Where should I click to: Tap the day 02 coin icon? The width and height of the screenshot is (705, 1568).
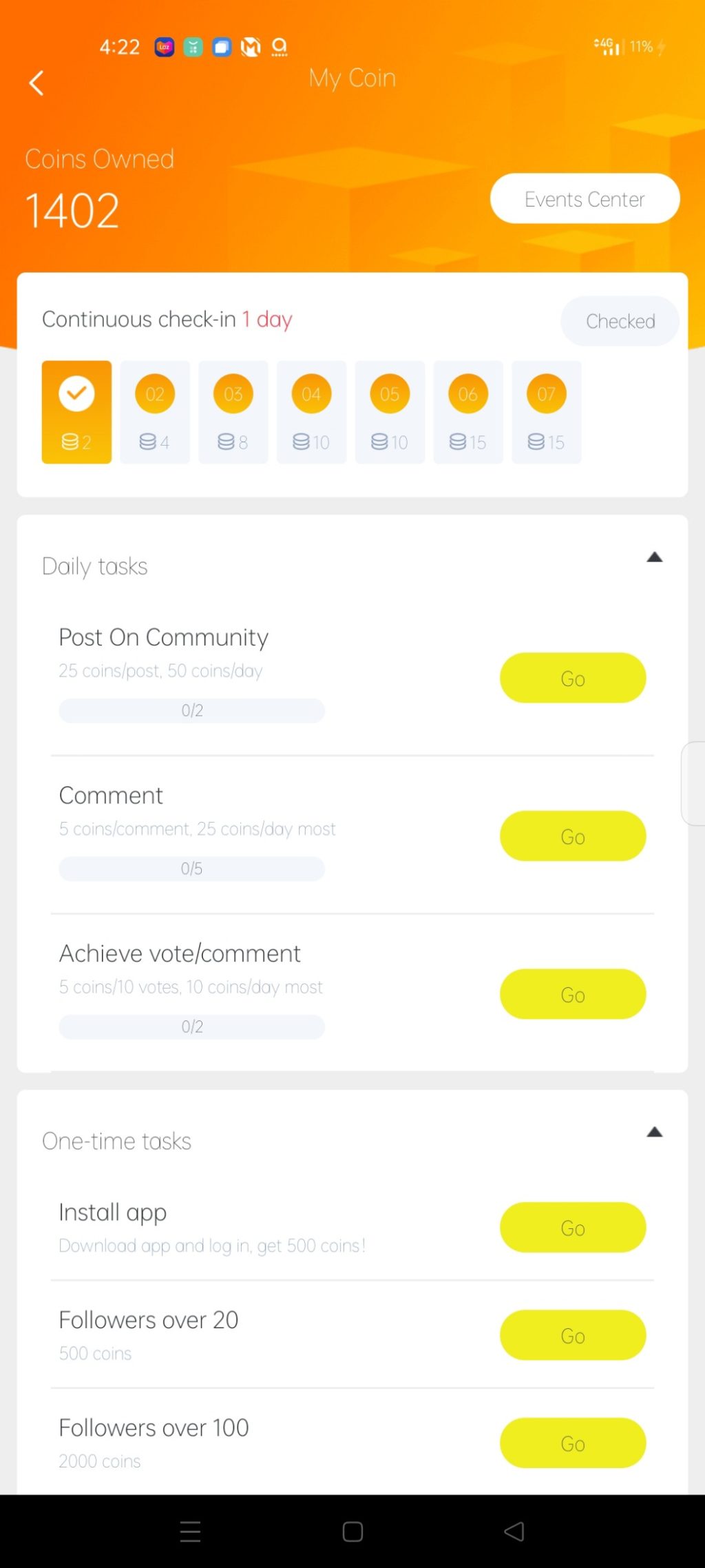[x=155, y=395]
